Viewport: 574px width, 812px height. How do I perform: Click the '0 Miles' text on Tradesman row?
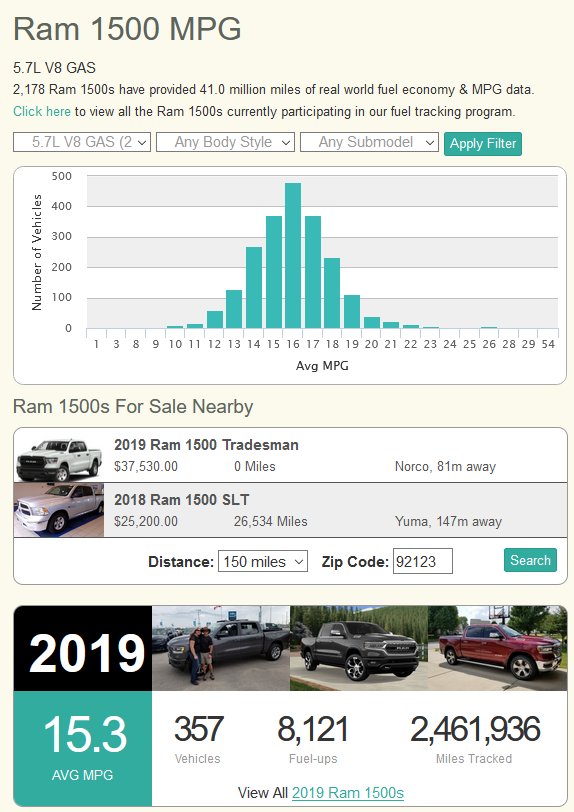click(x=254, y=466)
